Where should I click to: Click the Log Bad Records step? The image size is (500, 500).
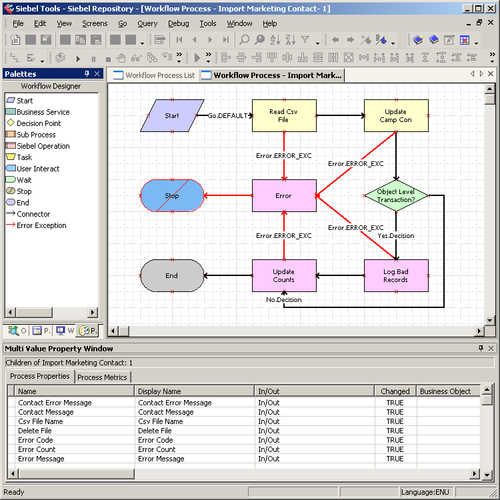point(396,275)
